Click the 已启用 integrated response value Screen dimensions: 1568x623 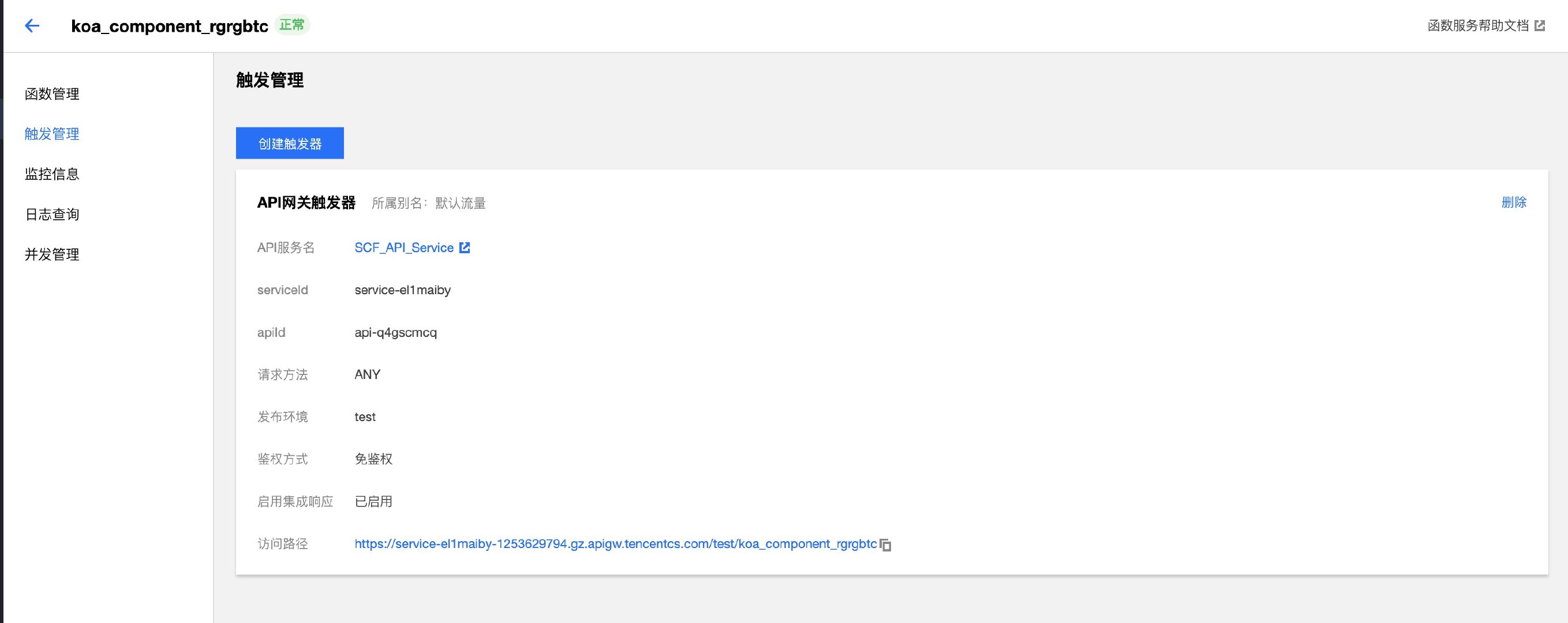373,501
